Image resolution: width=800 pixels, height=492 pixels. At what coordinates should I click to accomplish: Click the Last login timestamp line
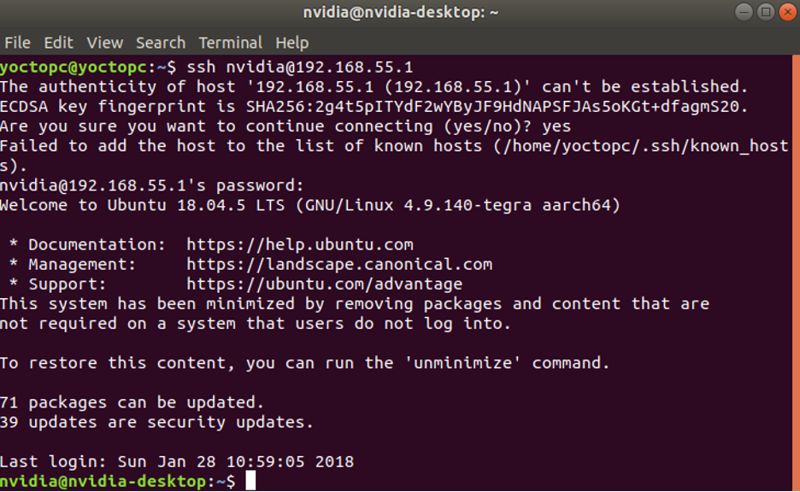pyautogui.click(x=177, y=462)
